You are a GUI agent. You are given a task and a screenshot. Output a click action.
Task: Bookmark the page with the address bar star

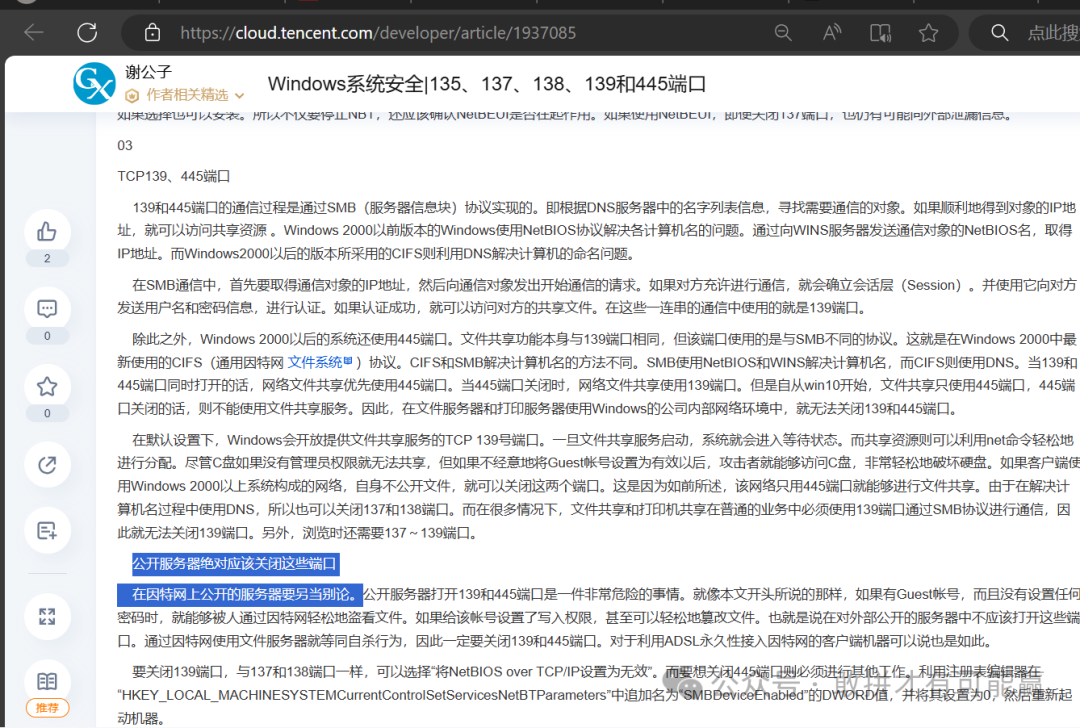click(929, 33)
